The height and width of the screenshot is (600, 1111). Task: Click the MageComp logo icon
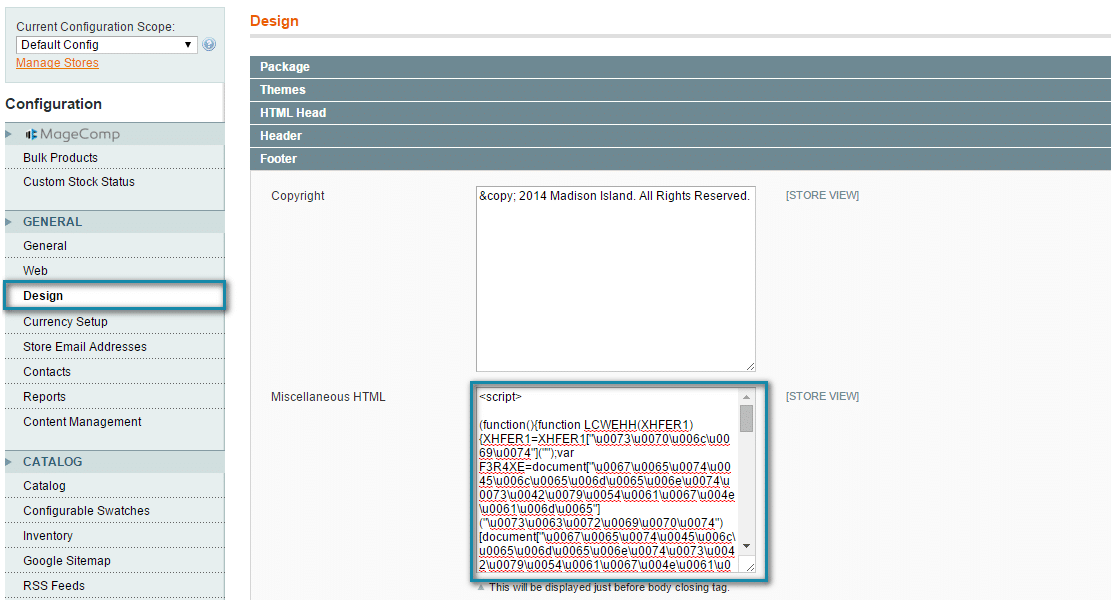pos(32,134)
